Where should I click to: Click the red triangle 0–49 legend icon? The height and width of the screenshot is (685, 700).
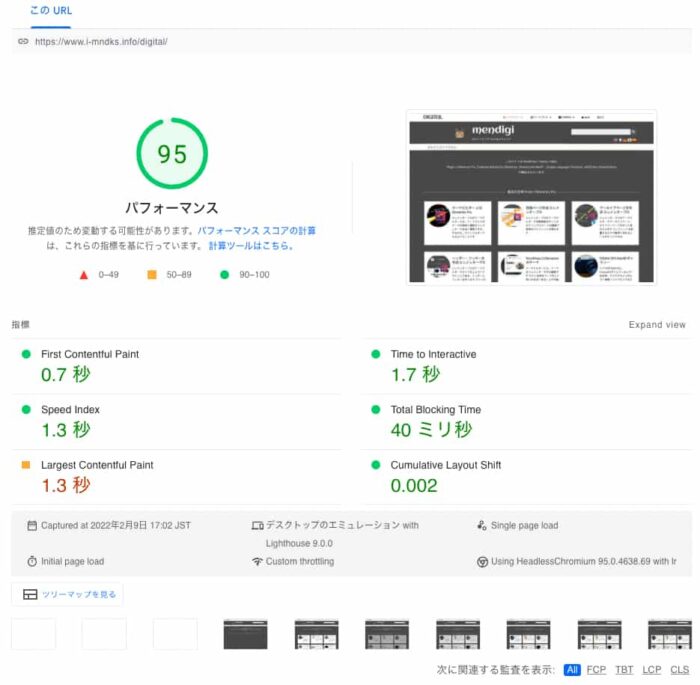point(83,275)
